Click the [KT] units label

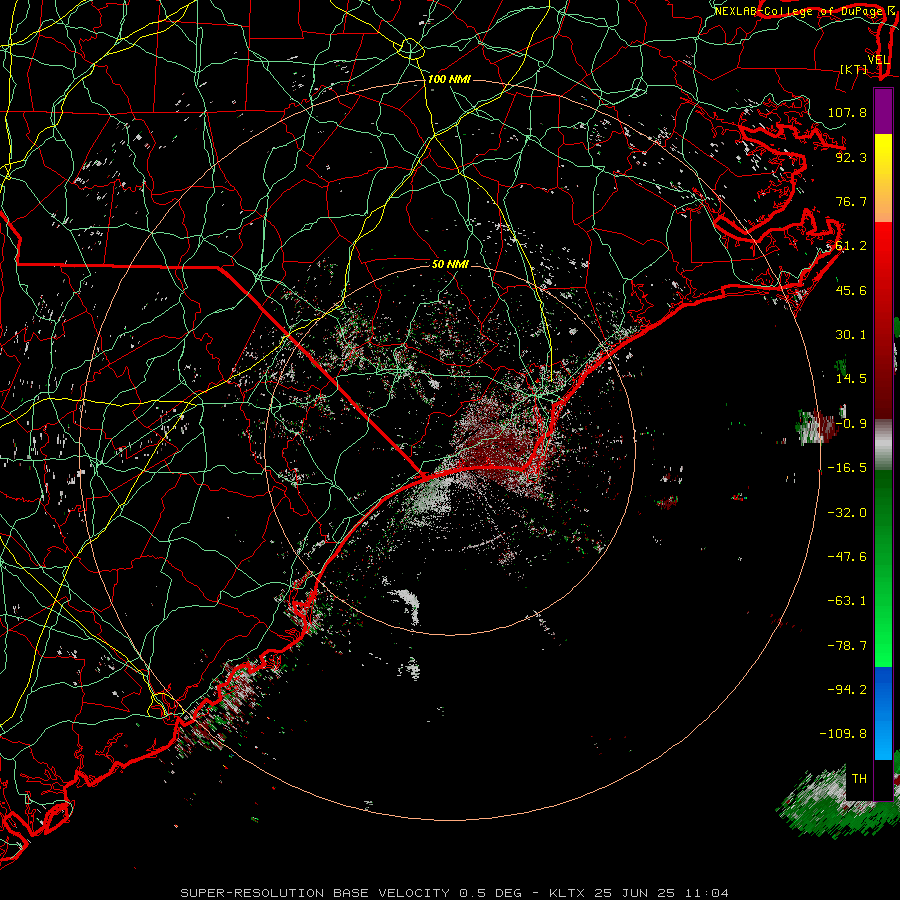[x=854, y=69]
